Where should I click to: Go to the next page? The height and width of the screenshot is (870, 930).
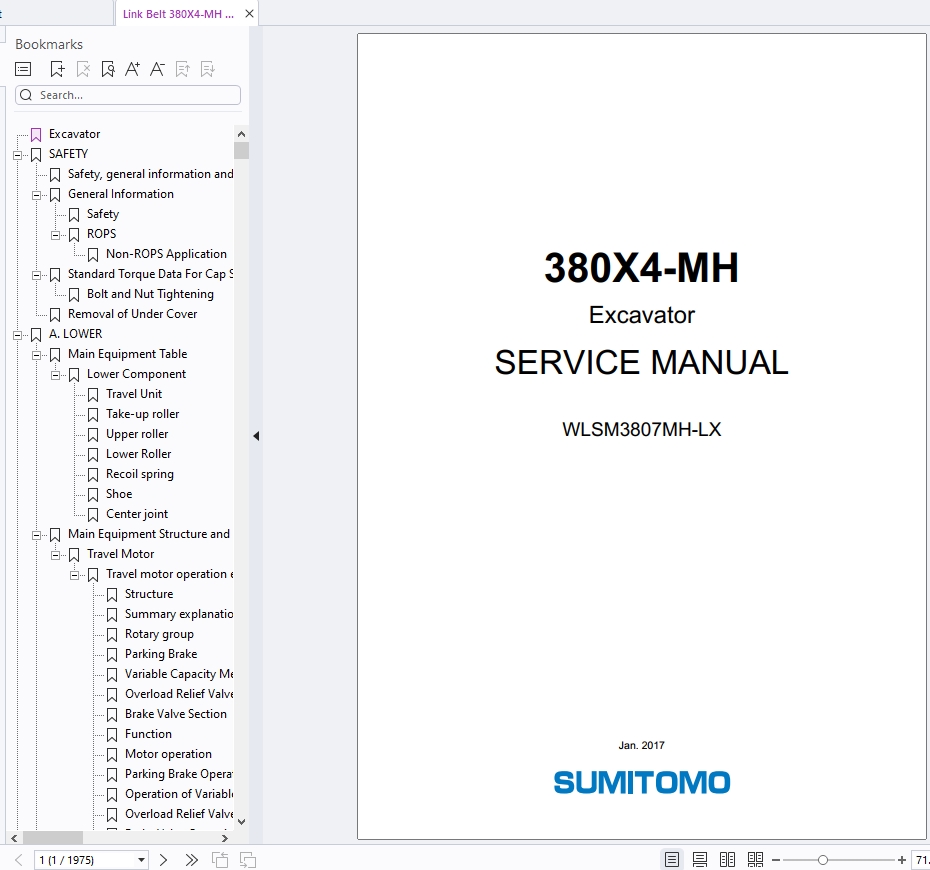(x=164, y=860)
